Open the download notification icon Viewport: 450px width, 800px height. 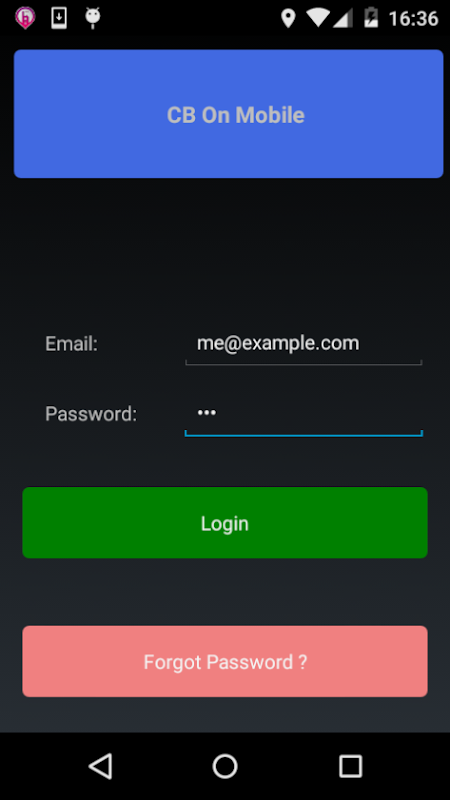[59, 18]
